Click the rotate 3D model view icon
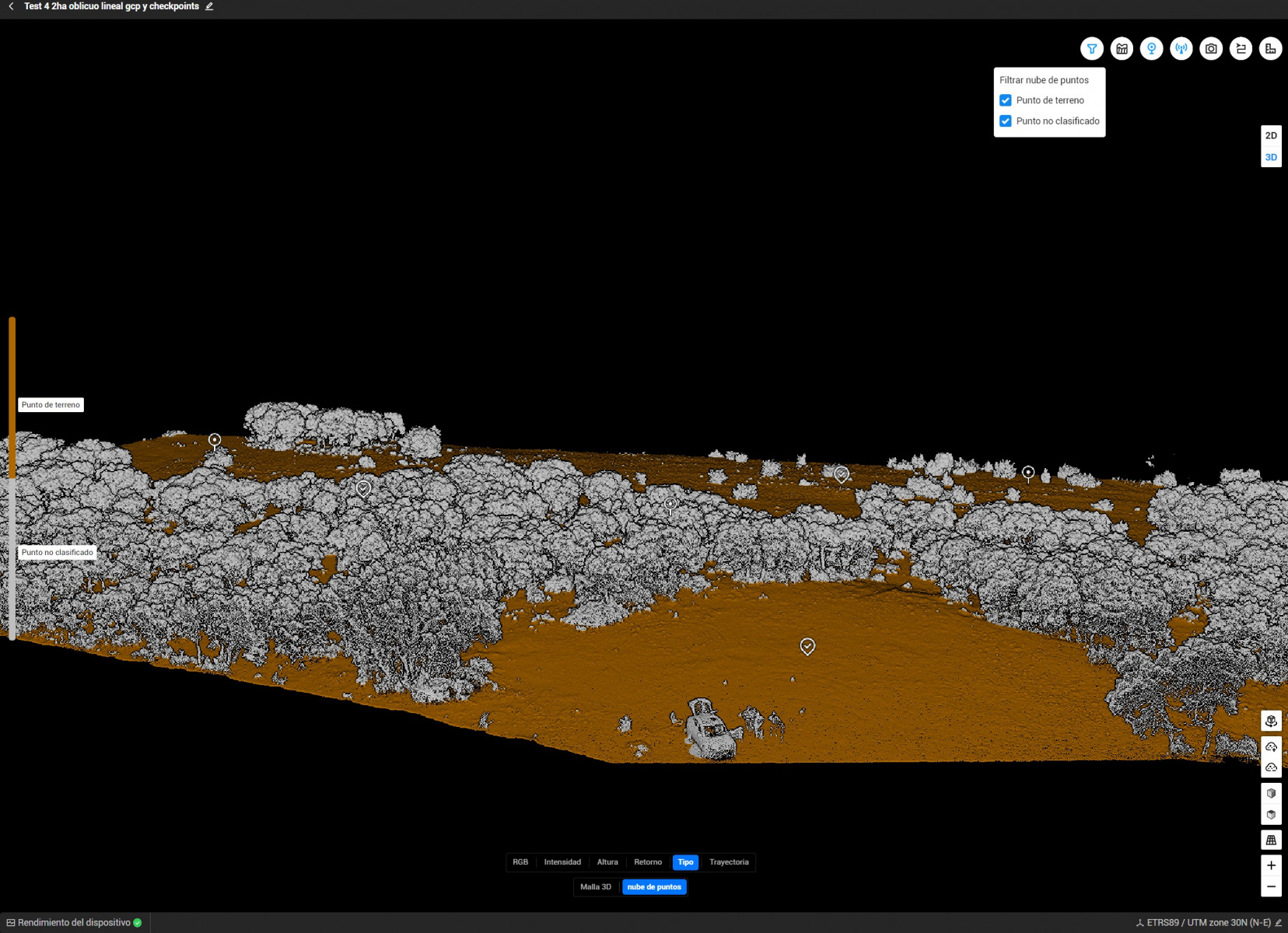1288x933 pixels. (x=1271, y=721)
